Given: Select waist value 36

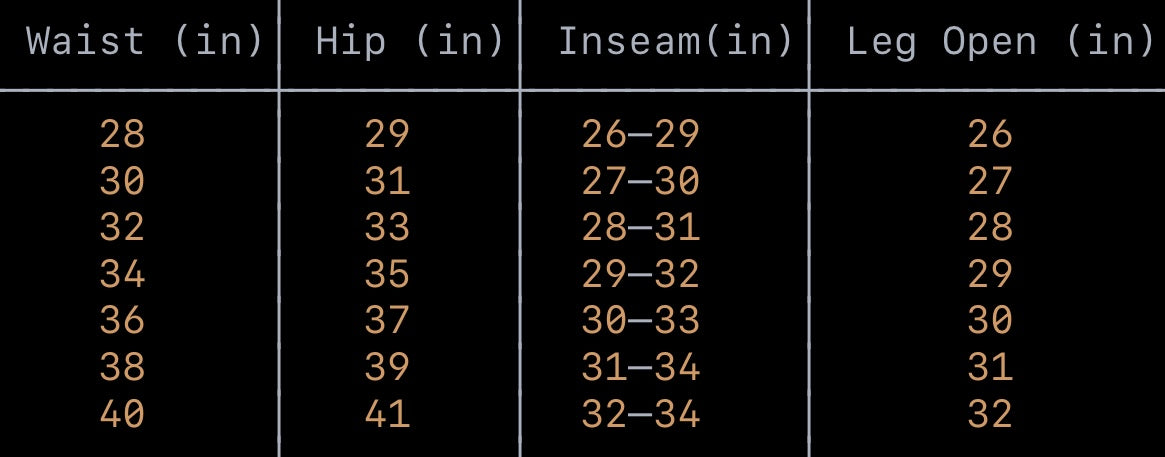Looking at the screenshot, I should tap(123, 321).
